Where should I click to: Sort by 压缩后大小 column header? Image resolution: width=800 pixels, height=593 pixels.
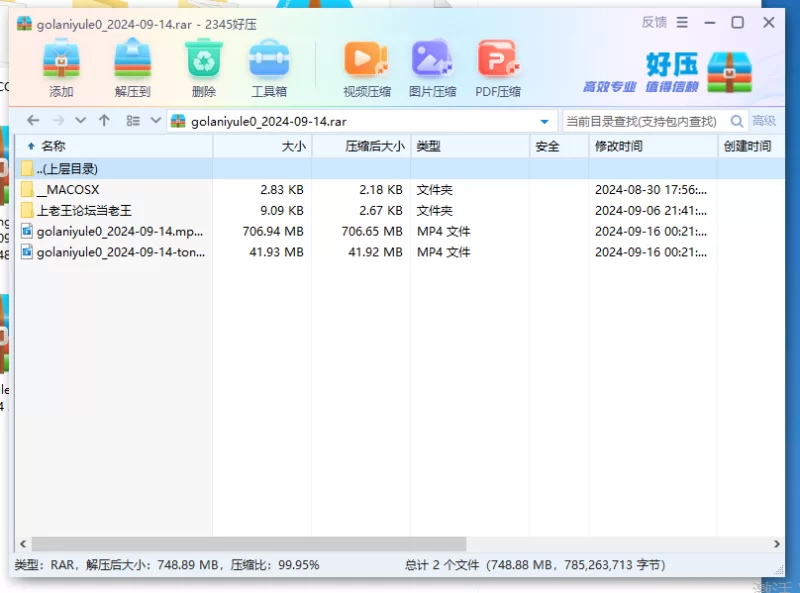[361, 146]
